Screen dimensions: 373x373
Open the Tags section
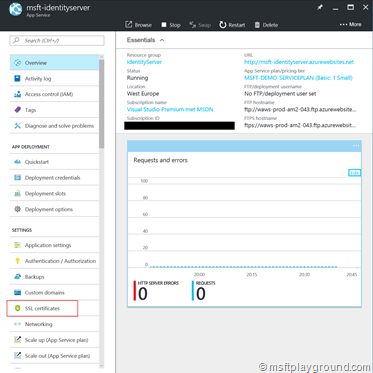click(x=54, y=110)
